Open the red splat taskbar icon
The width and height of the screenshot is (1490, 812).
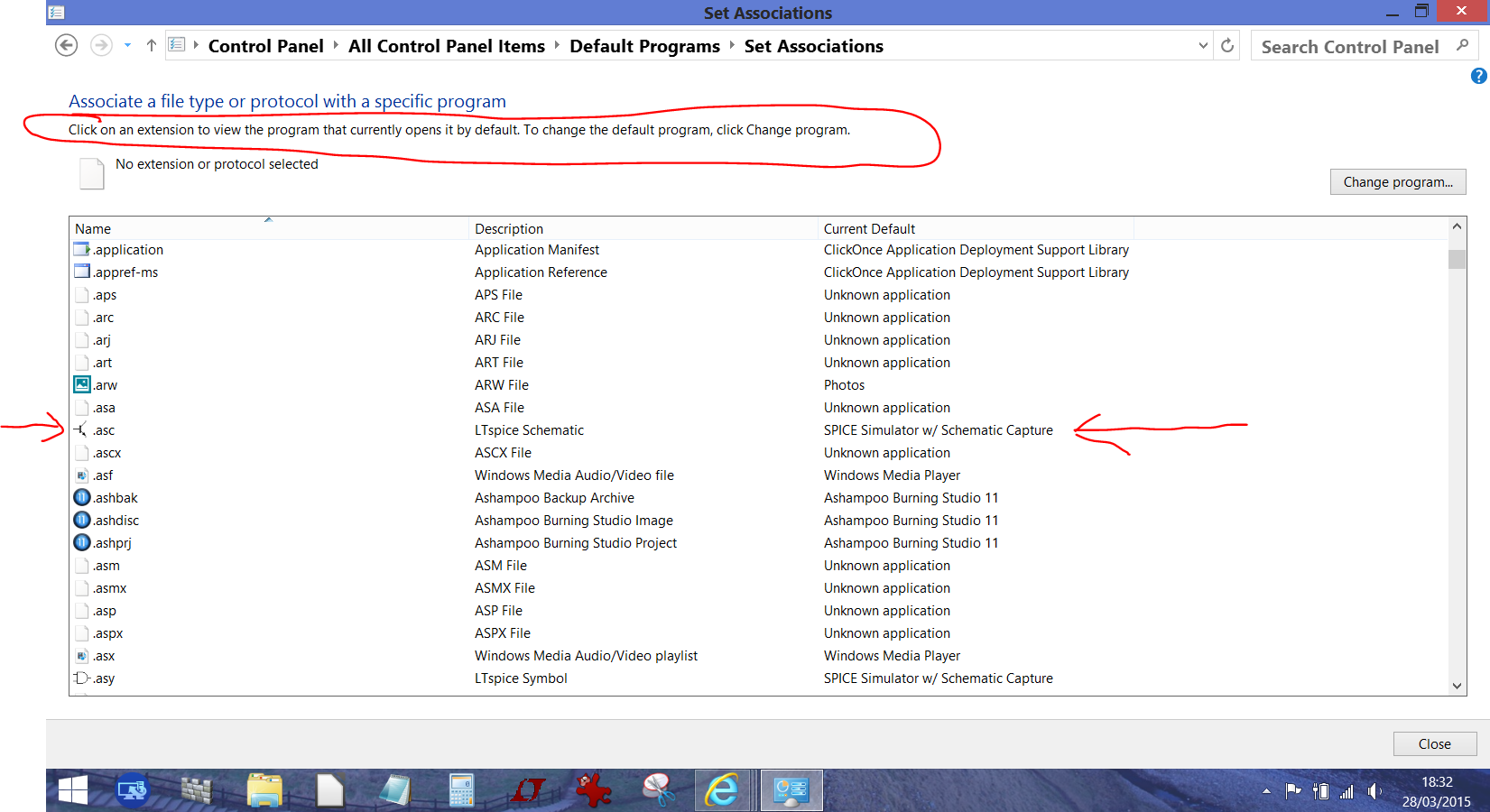point(593,790)
